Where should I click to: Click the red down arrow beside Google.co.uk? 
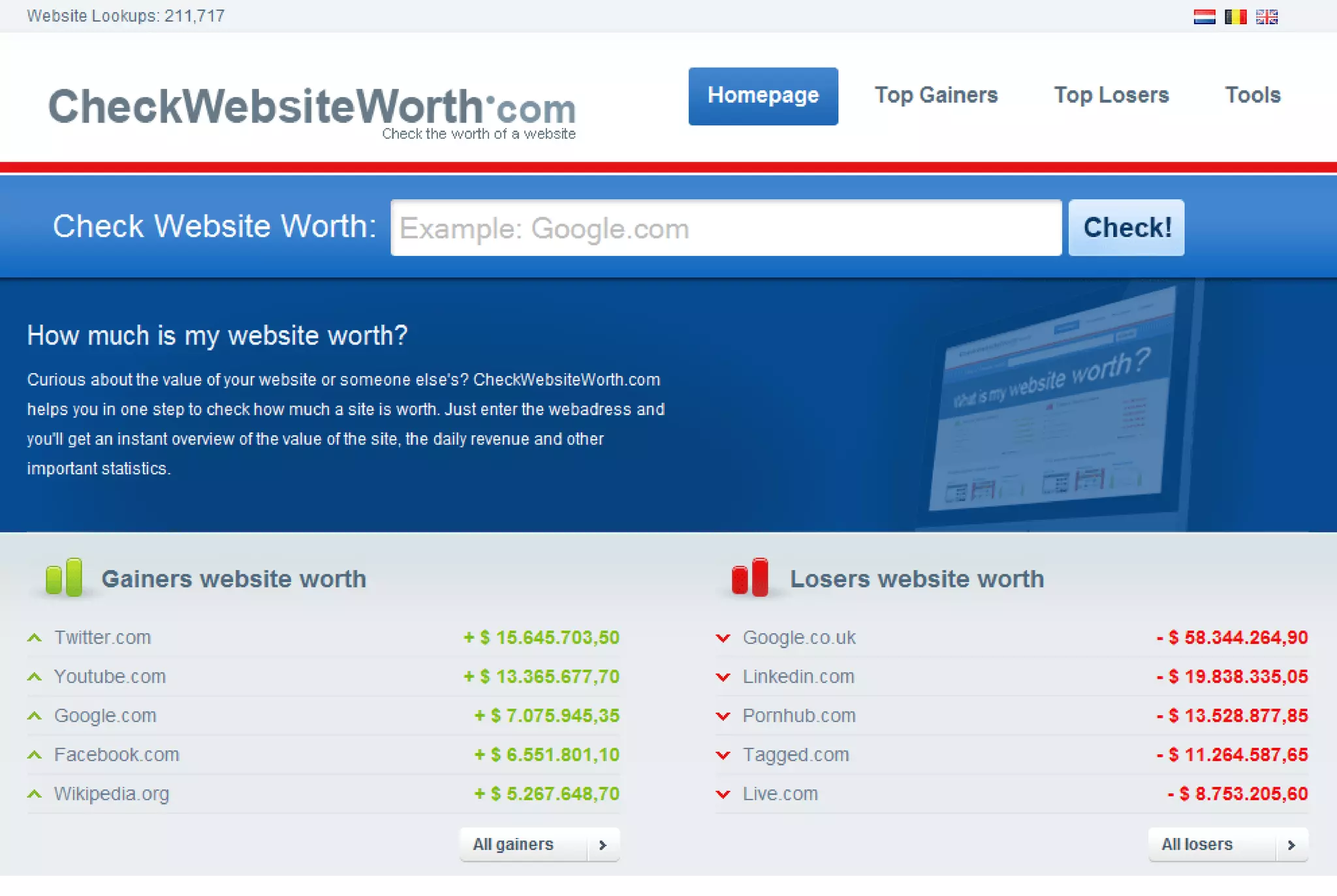click(x=723, y=638)
